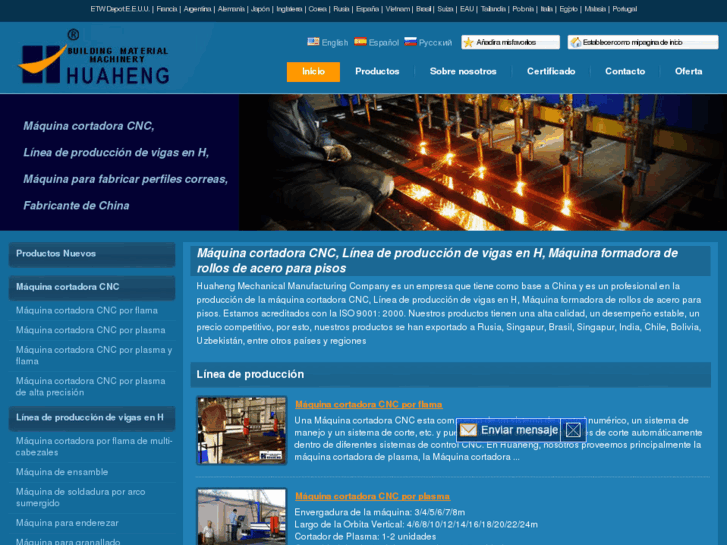Open the Suiza country link
Viewport: 727px width, 545px height.
click(x=445, y=9)
